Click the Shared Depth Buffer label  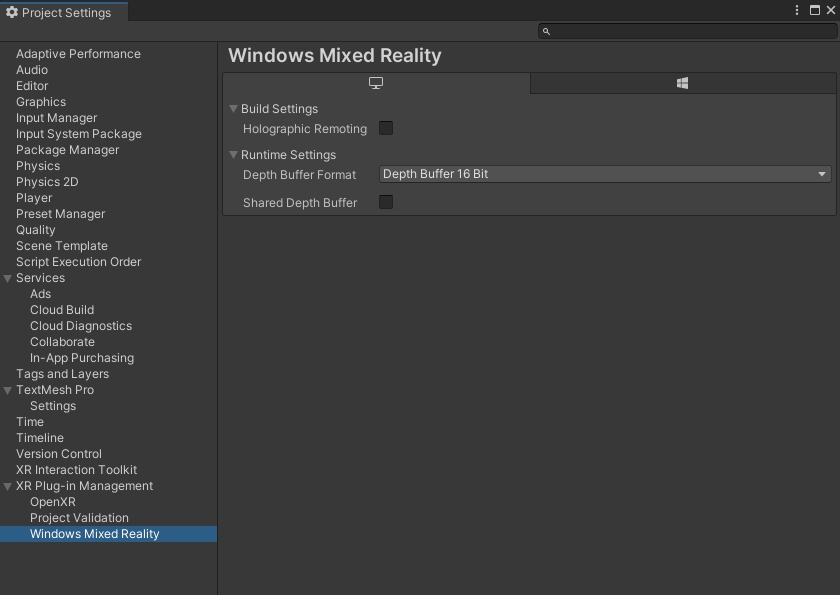click(x=299, y=203)
